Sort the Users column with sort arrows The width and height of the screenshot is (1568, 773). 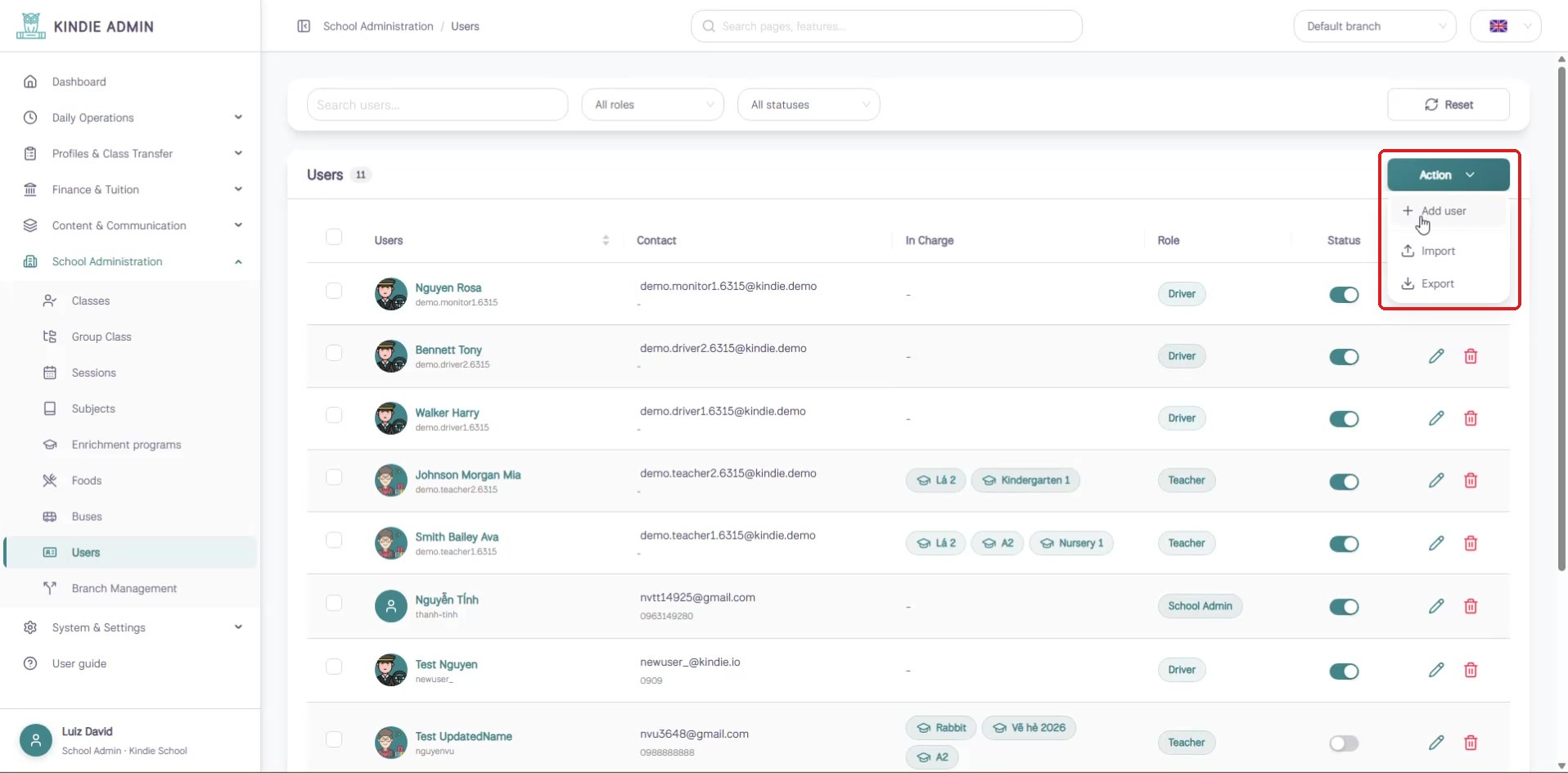tap(606, 240)
